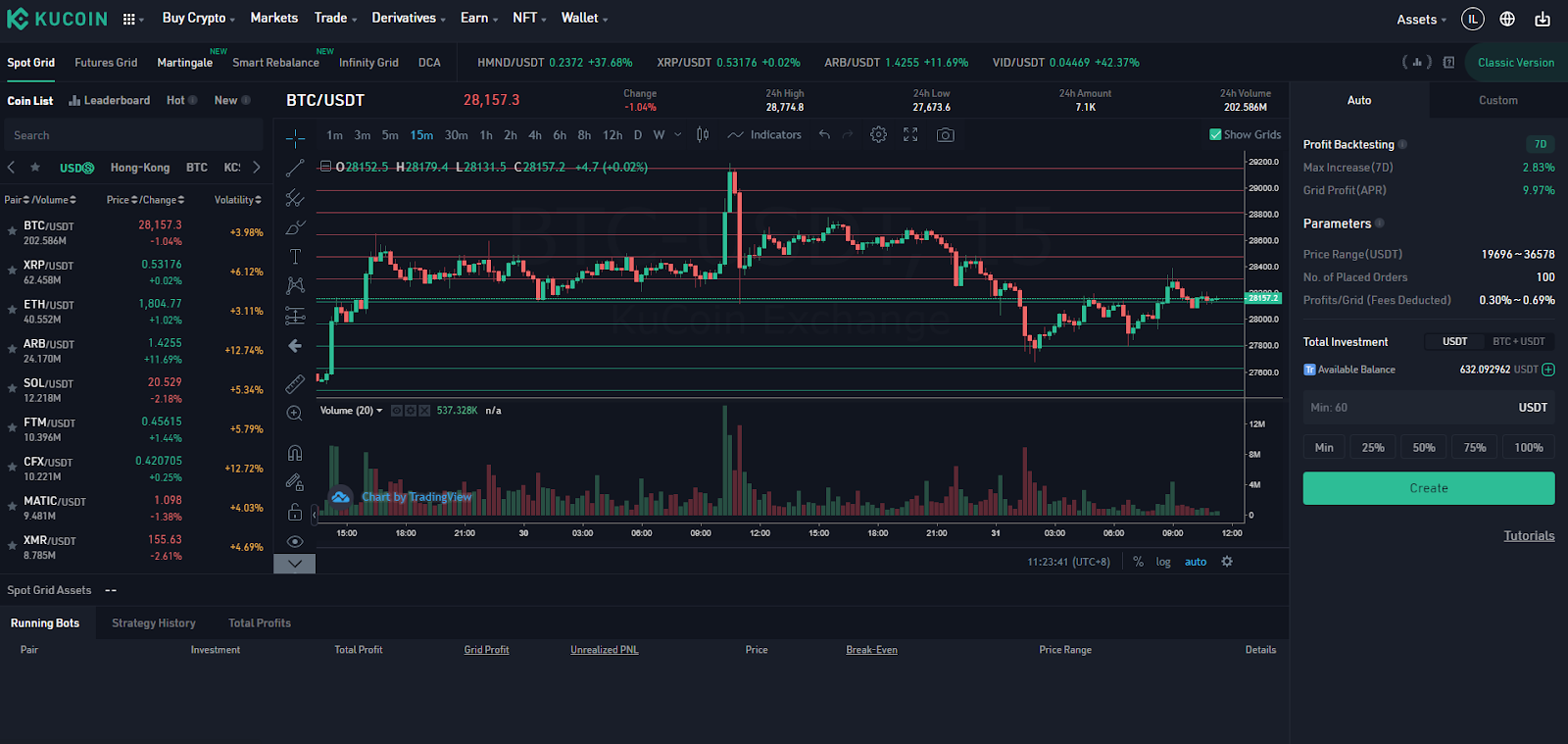Favorite the BTC/USDT pair star
This screenshot has height=744, width=1568.
(12, 232)
